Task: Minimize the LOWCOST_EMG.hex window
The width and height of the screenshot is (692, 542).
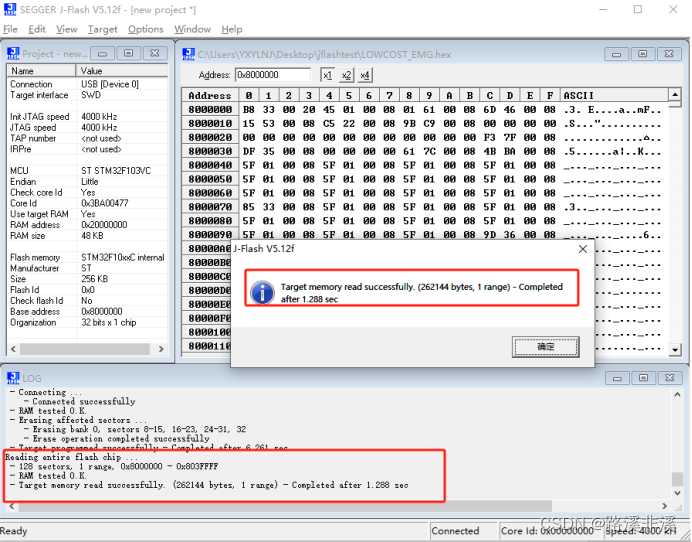Action: point(617,54)
